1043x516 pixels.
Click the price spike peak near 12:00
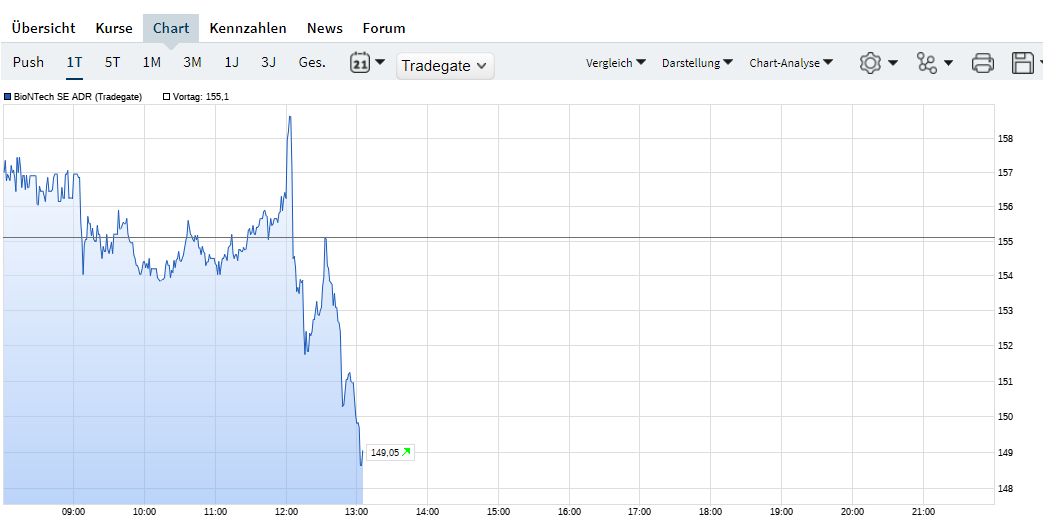click(x=289, y=116)
